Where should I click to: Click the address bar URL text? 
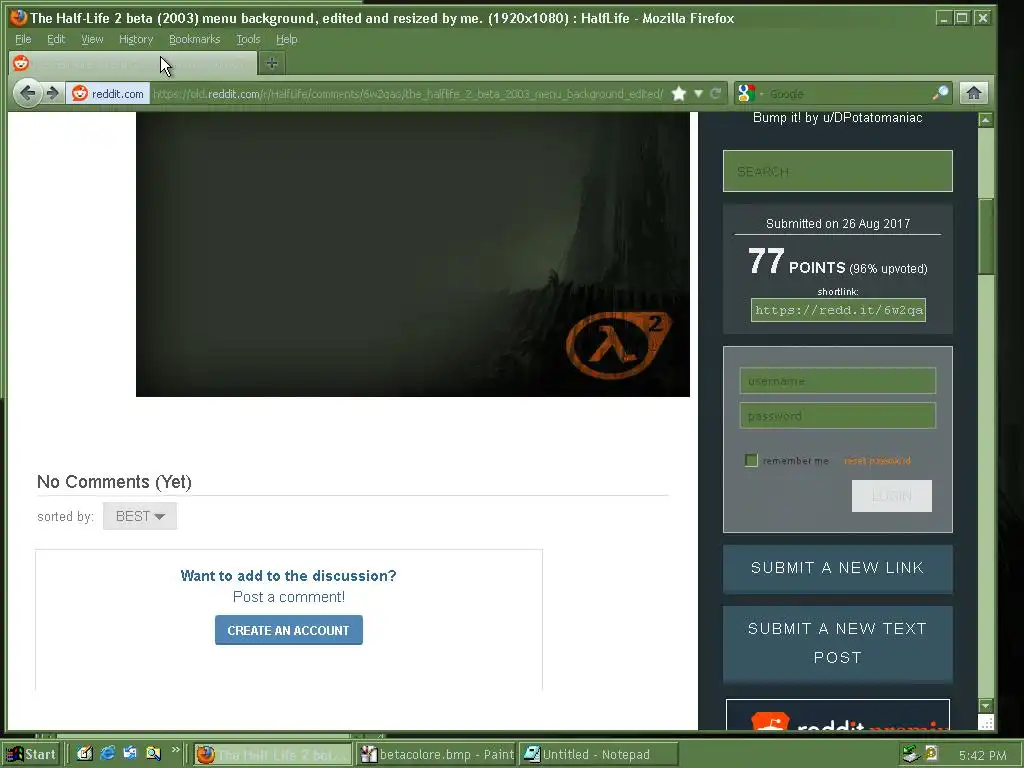point(408,94)
